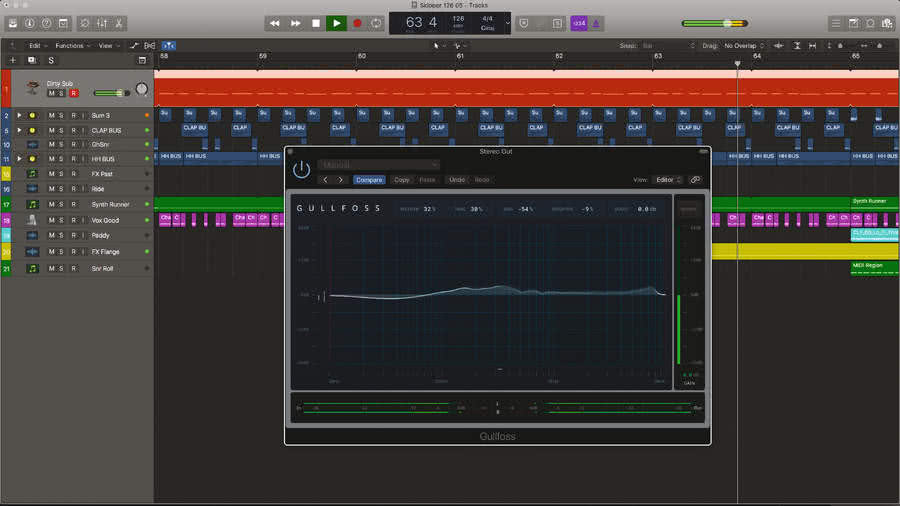900x506 pixels.
Task: Open plugin View Editor dropdown
Action: (x=668, y=180)
